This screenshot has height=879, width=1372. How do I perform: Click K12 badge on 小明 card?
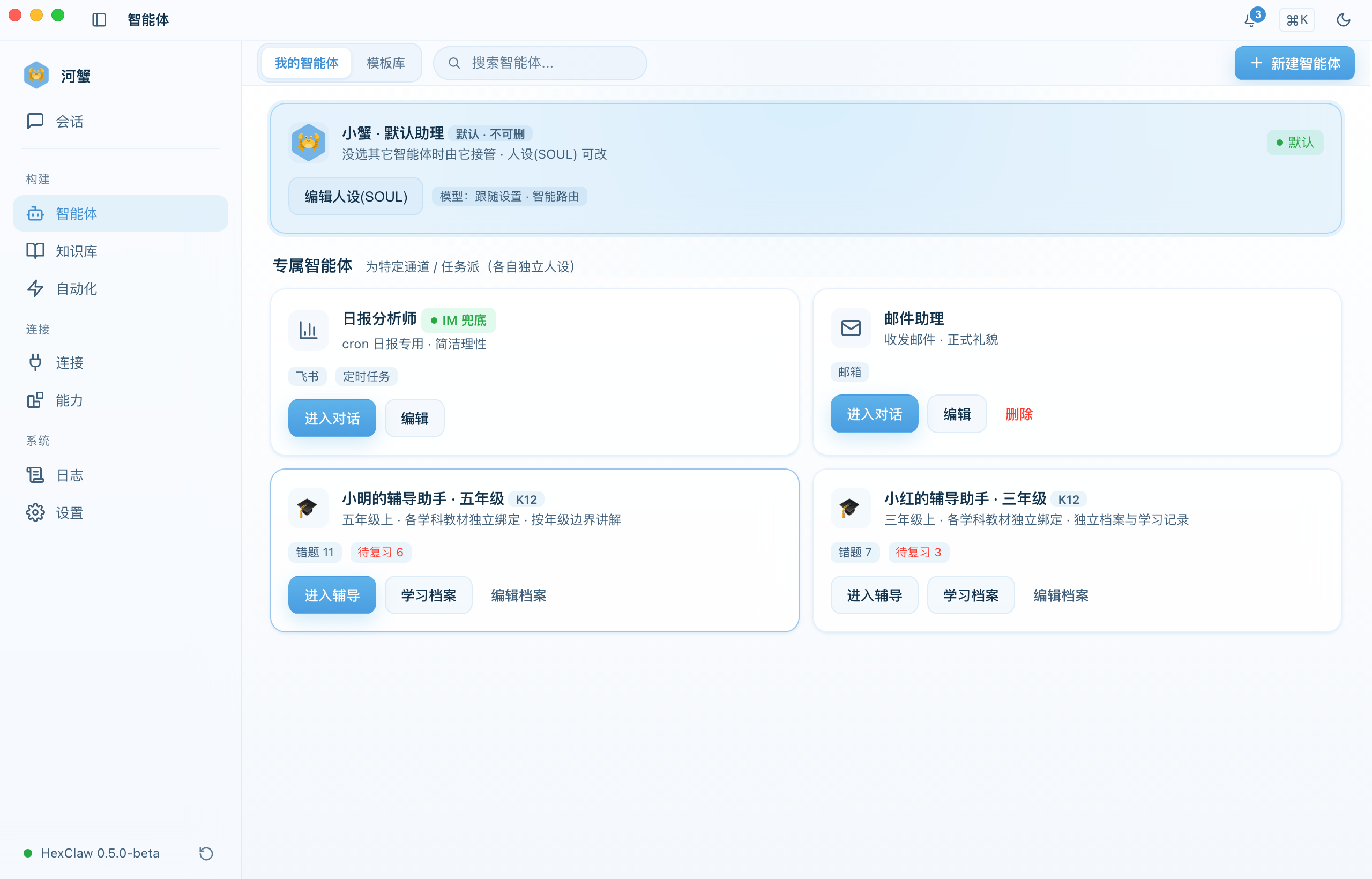(526, 500)
